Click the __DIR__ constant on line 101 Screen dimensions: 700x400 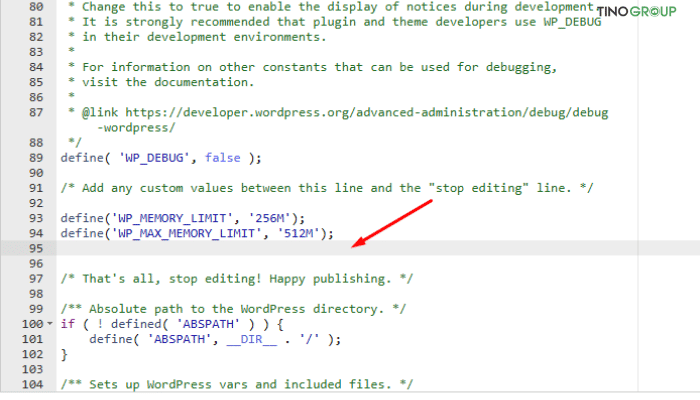[251, 339]
